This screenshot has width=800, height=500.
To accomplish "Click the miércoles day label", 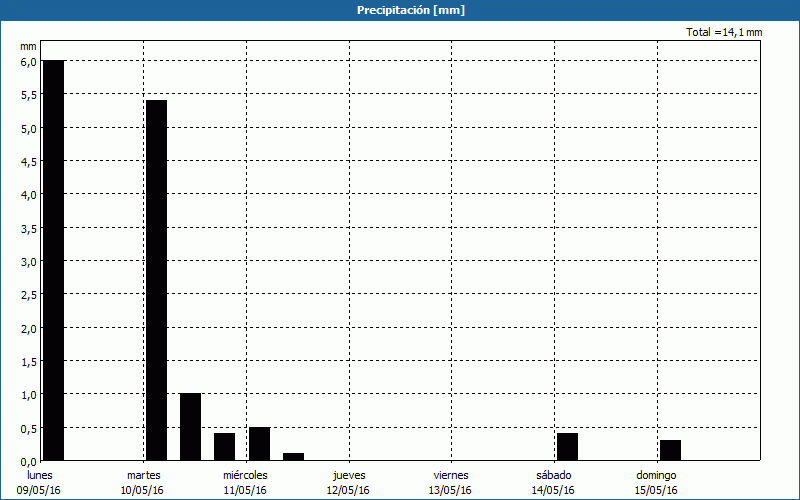I will click(x=245, y=475).
